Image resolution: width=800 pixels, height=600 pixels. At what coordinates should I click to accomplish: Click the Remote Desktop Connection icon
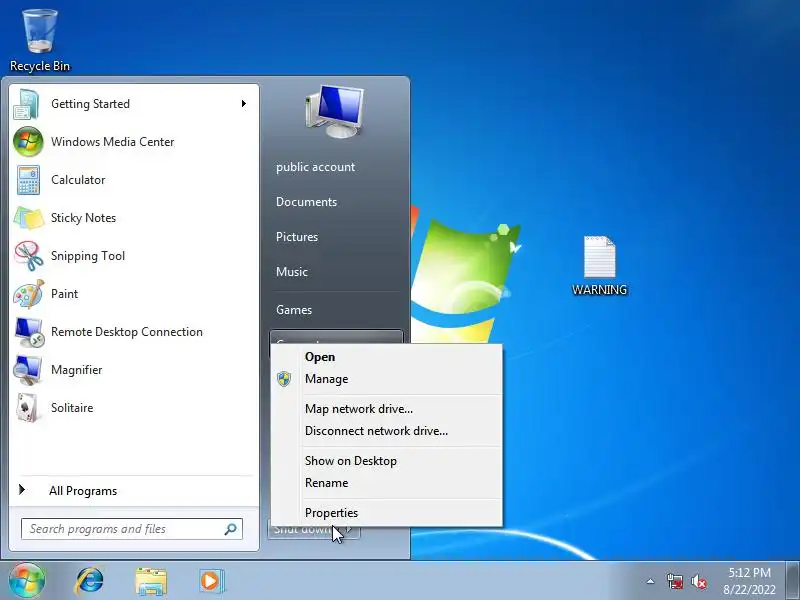29,332
